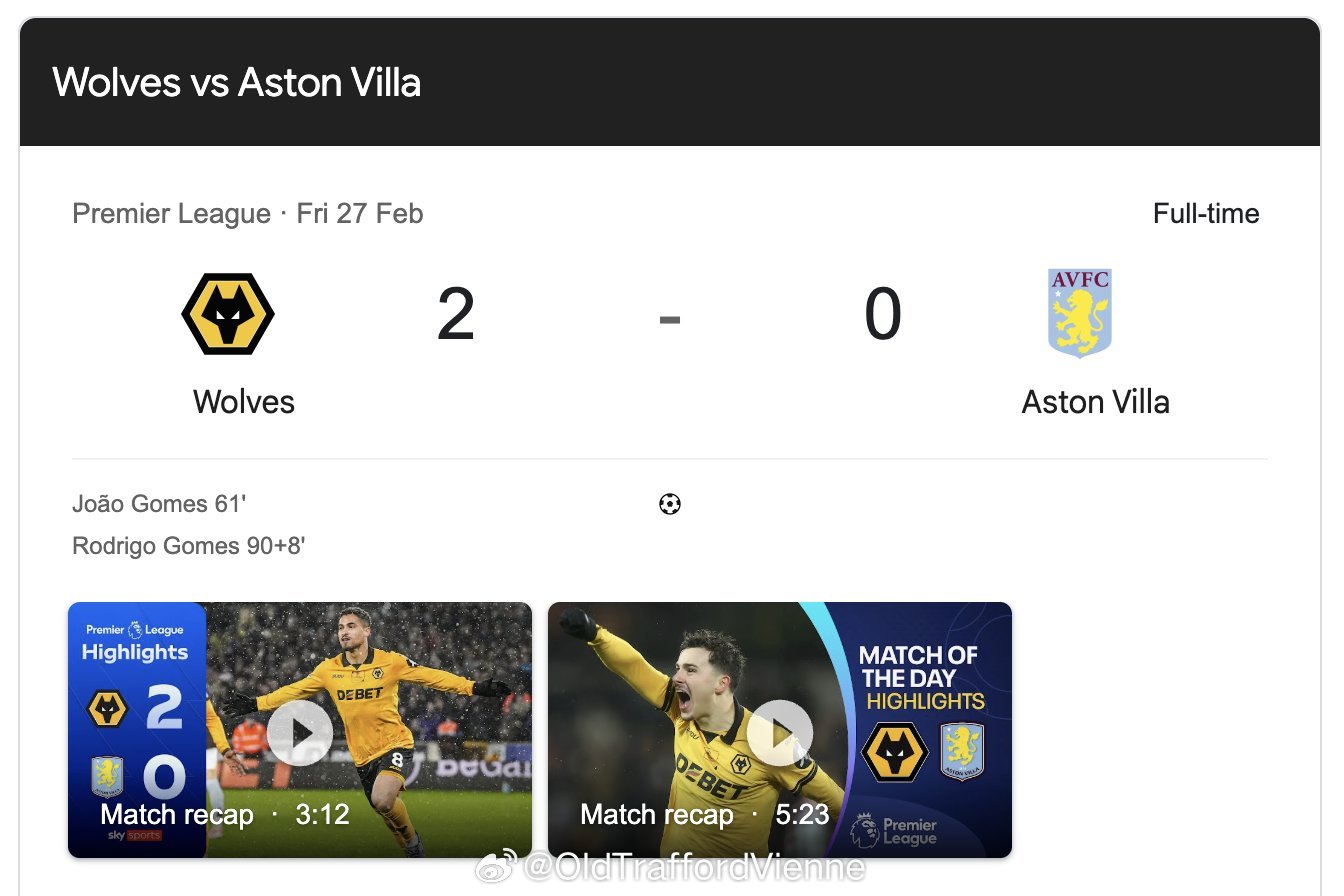Click Aston Villa's score of 0
This screenshot has width=1344, height=896.
pos(883,315)
